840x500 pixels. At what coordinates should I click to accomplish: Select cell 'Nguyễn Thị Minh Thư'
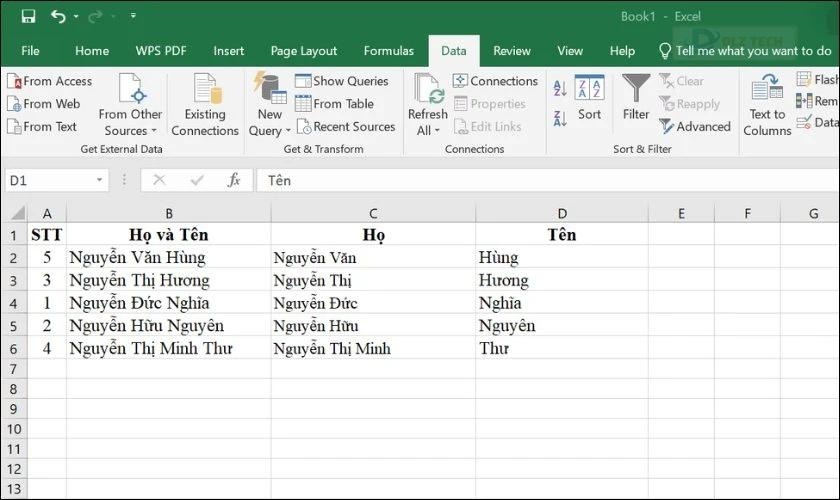169,348
